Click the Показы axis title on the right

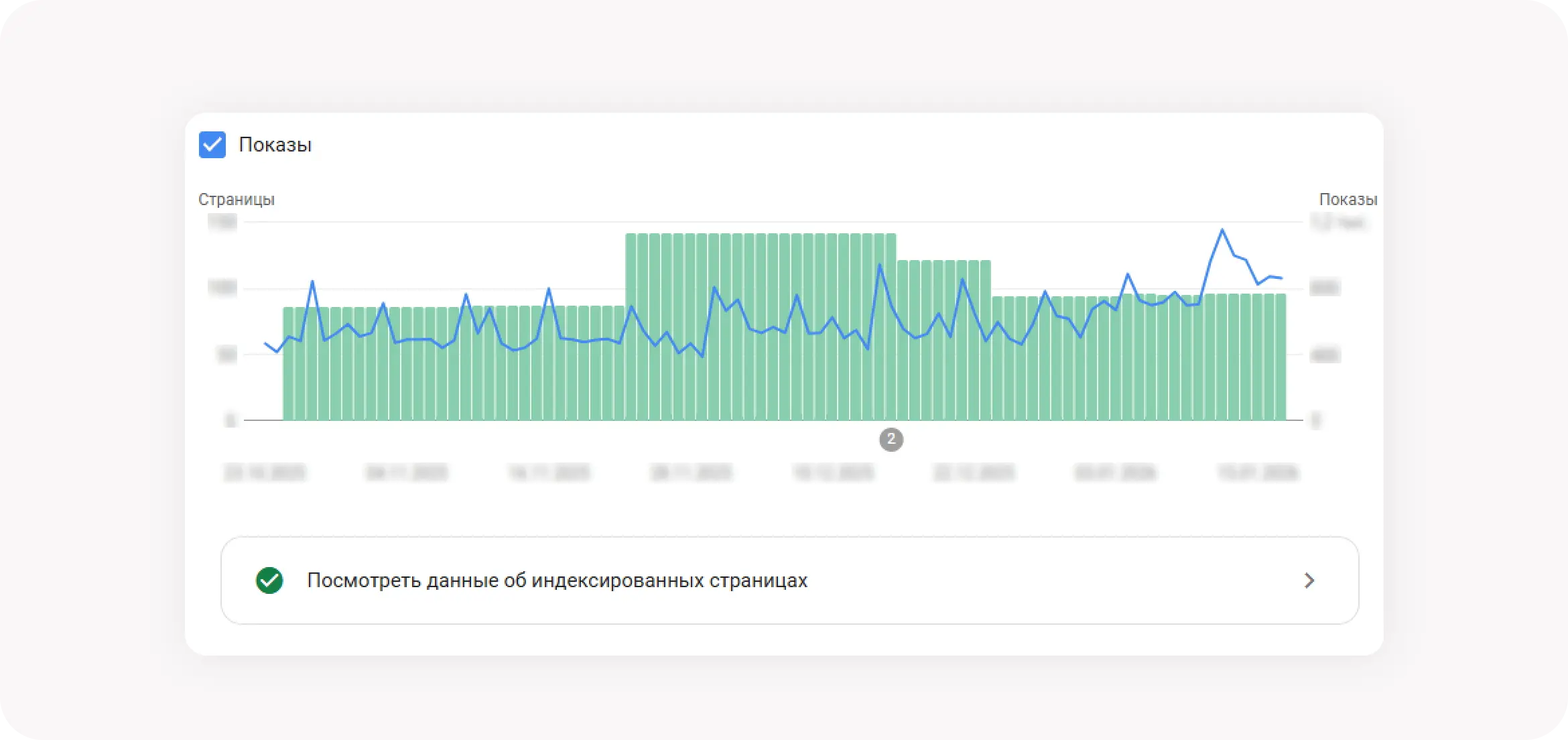(x=1348, y=200)
